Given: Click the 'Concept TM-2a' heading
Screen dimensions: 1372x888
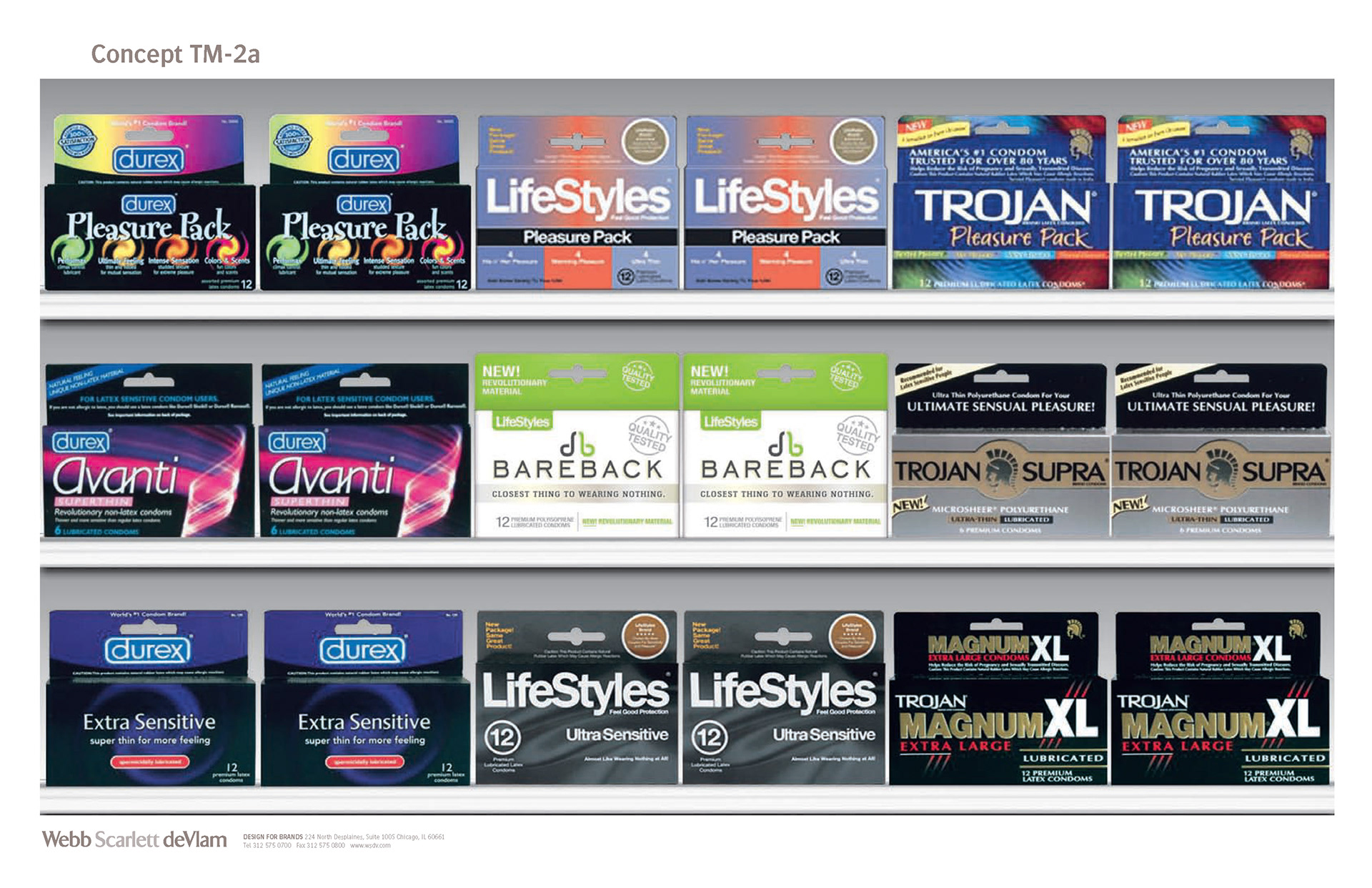Looking at the screenshot, I should pos(175,54).
